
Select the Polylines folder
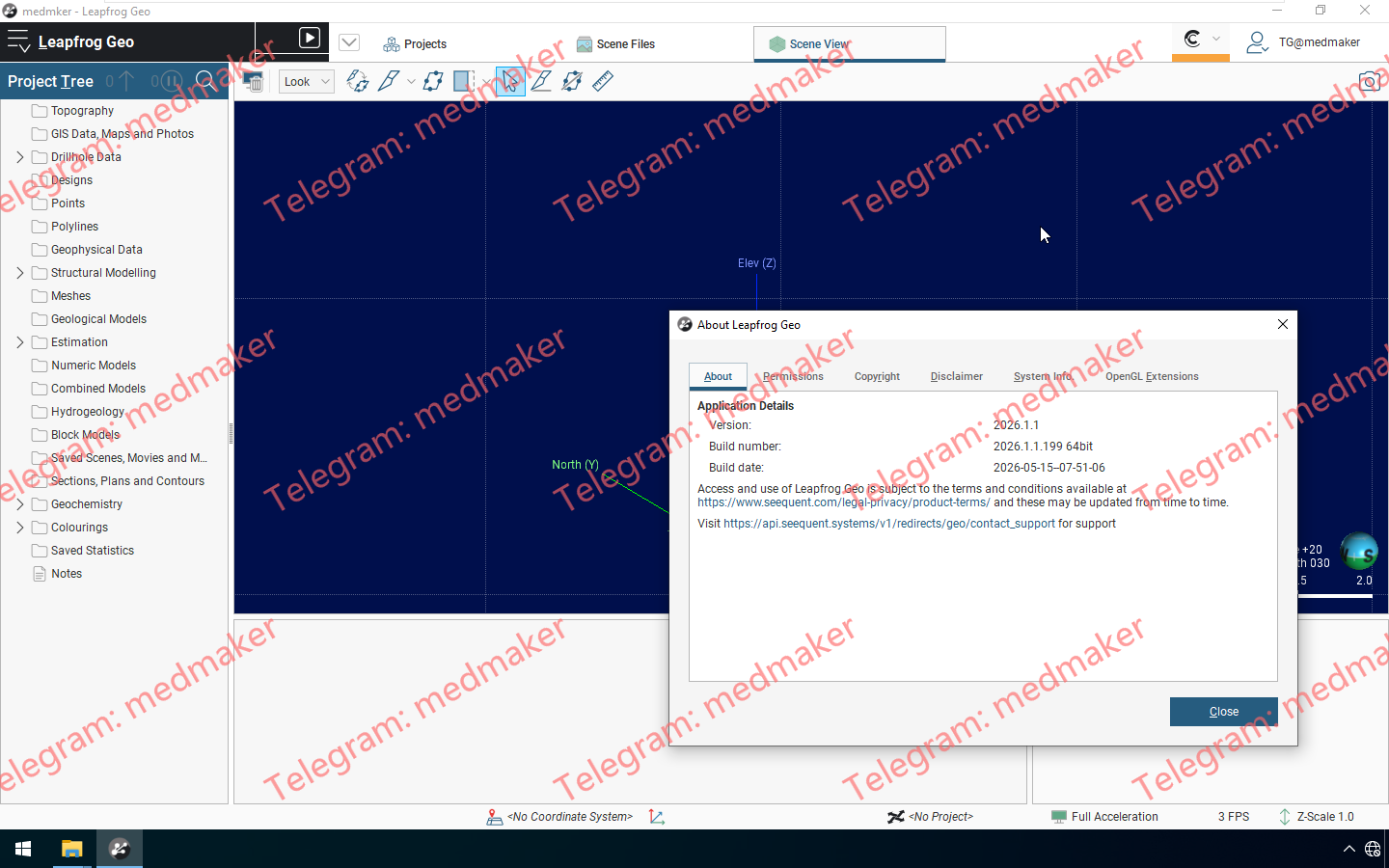point(74,227)
